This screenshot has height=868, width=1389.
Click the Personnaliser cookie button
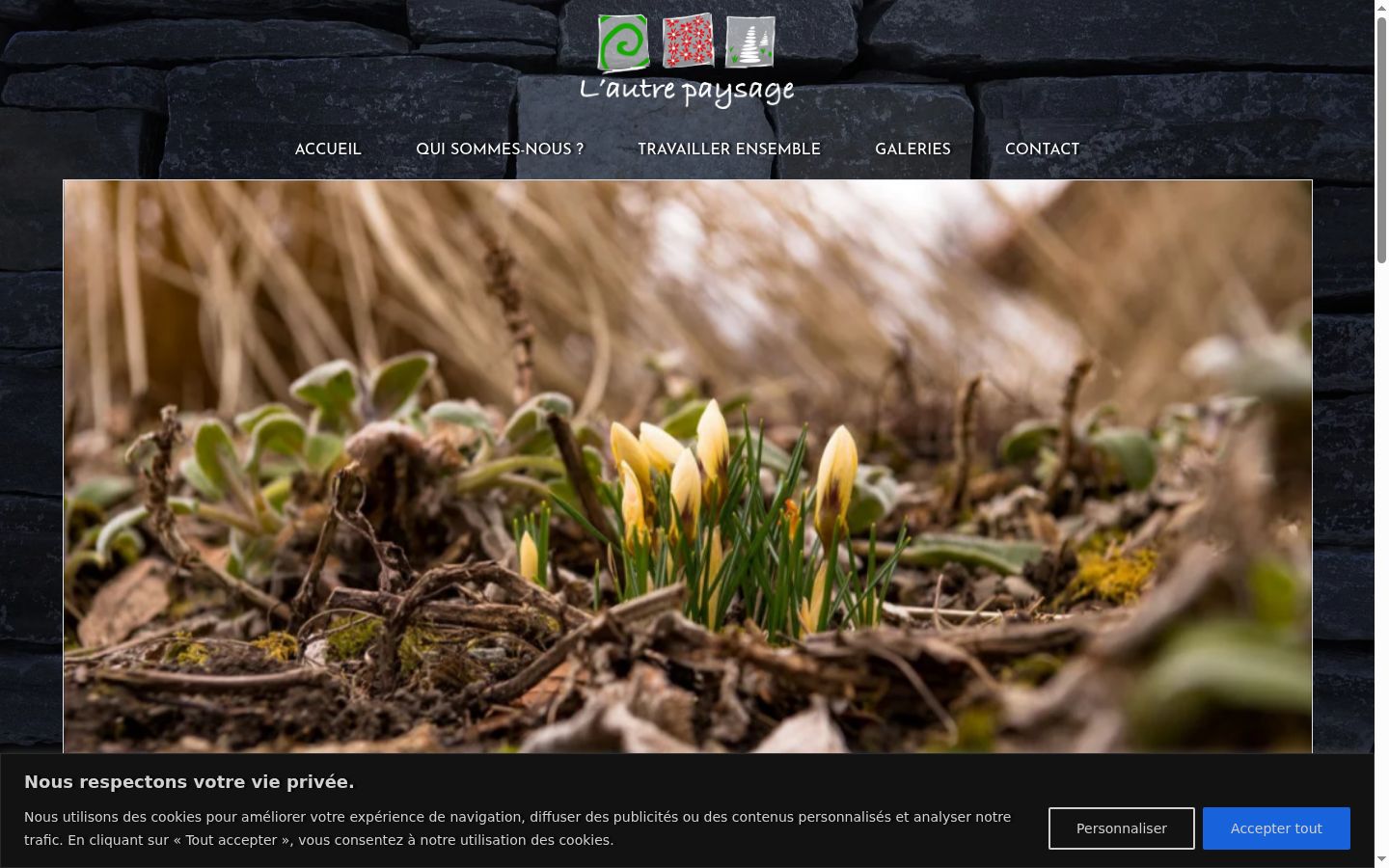click(1122, 828)
